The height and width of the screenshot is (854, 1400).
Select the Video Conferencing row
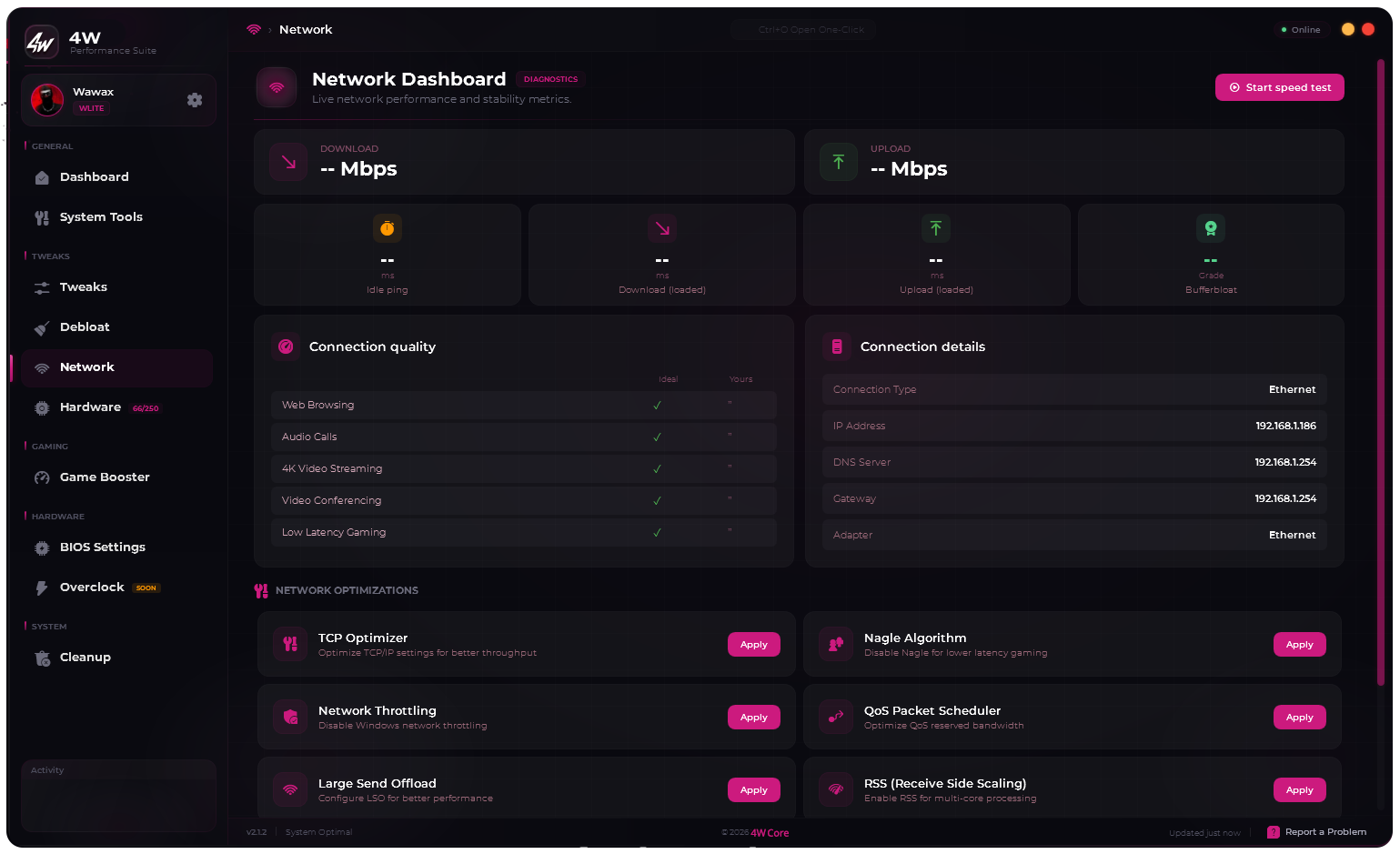click(x=524, y=501)
